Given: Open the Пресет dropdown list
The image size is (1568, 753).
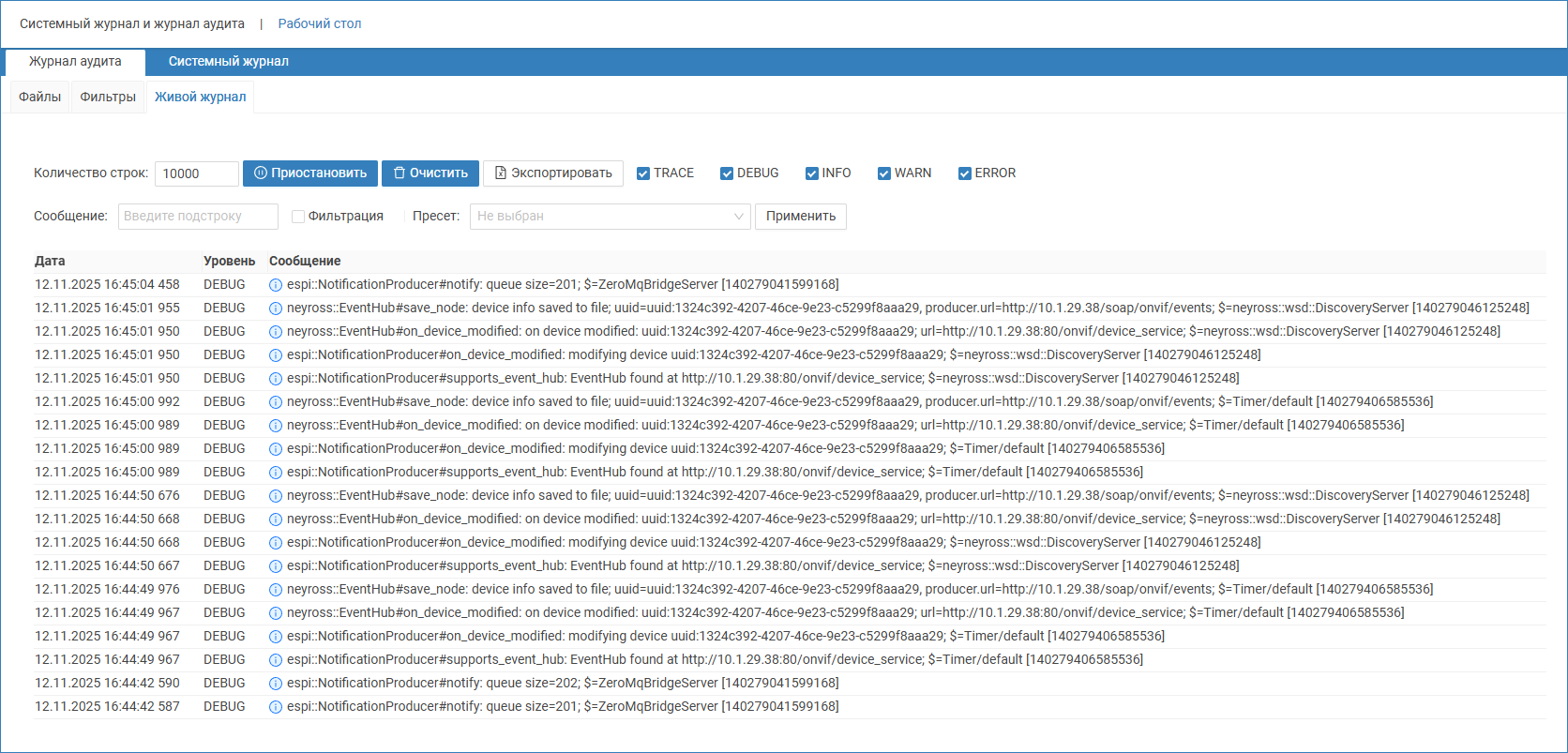Looking at the screenshot, I should [610, 217].
